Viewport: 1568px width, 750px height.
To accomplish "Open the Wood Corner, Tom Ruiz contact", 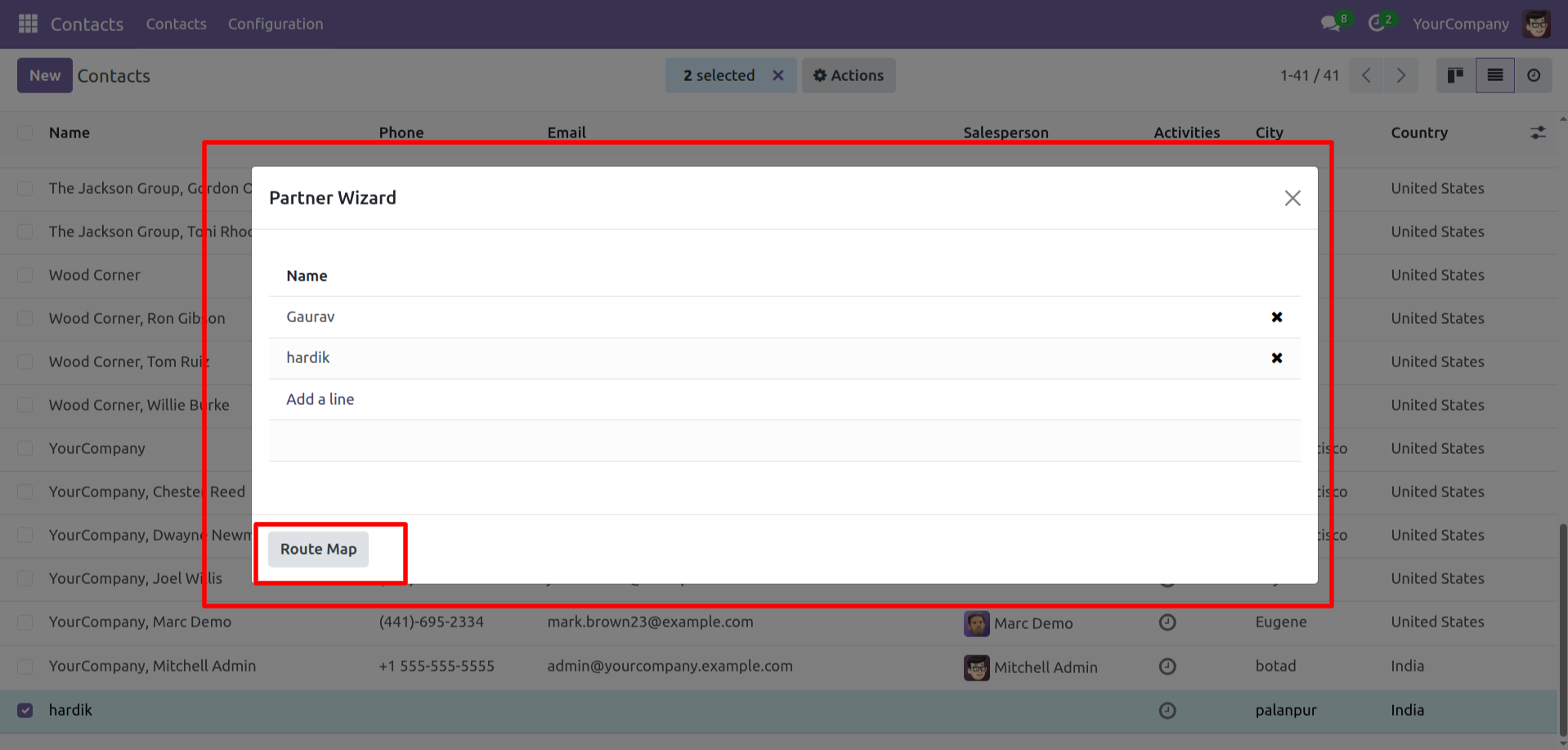I will [x=129, y=362].
